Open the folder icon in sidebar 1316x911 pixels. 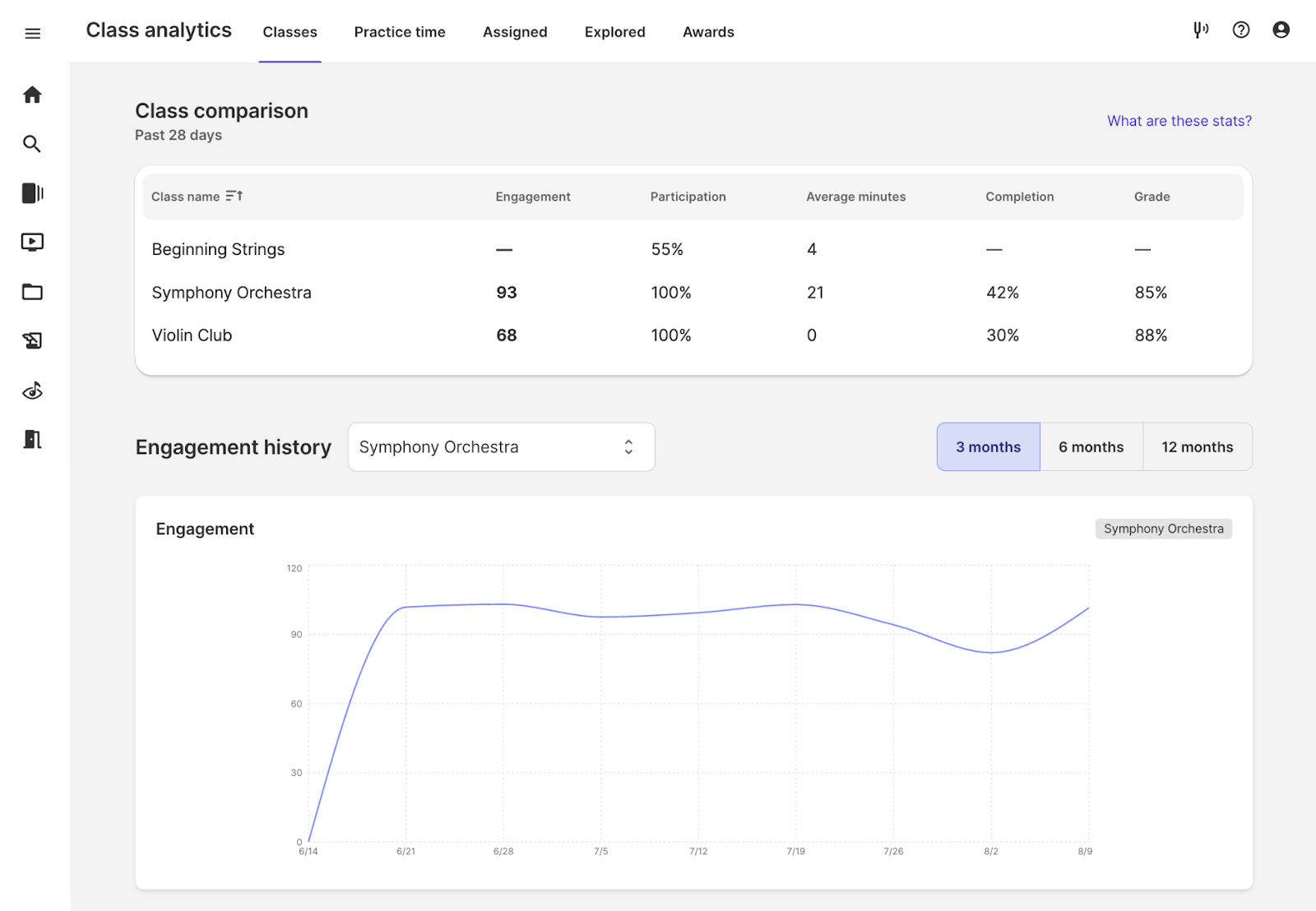point(32,292)
